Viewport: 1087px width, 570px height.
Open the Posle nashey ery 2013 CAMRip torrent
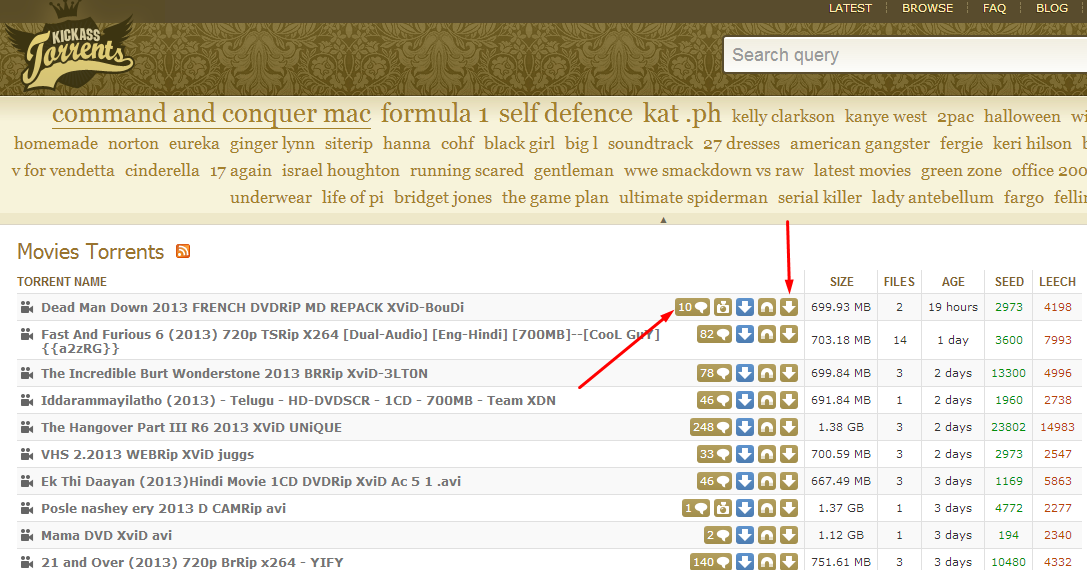[x=164, y=508]
